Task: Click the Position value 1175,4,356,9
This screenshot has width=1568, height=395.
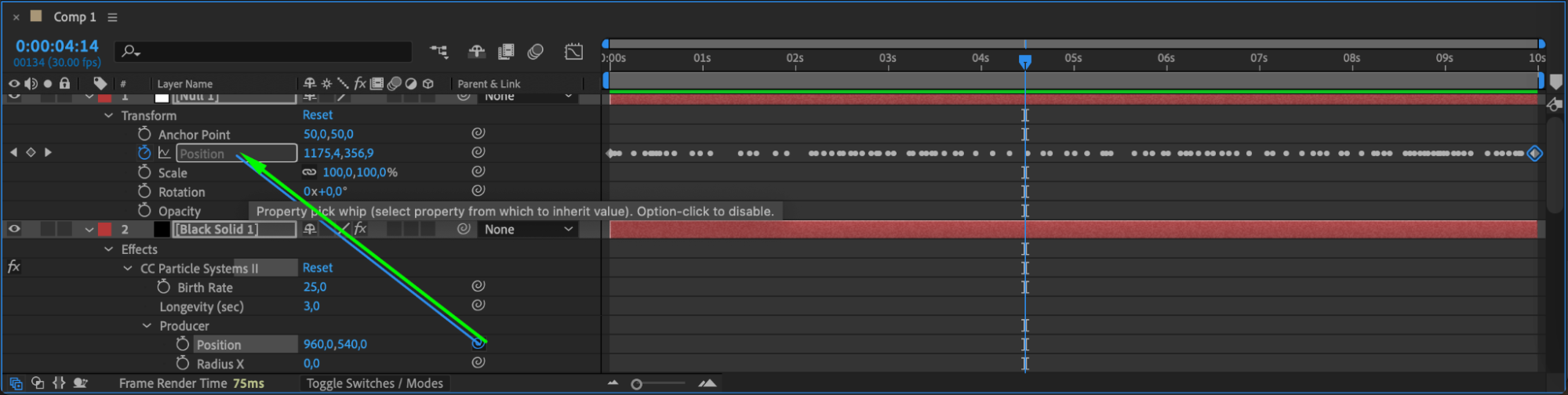Action: pos(339,153)
